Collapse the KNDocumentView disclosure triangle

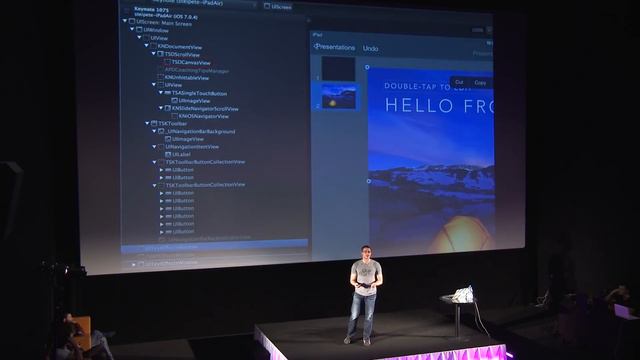click(147, 46)
